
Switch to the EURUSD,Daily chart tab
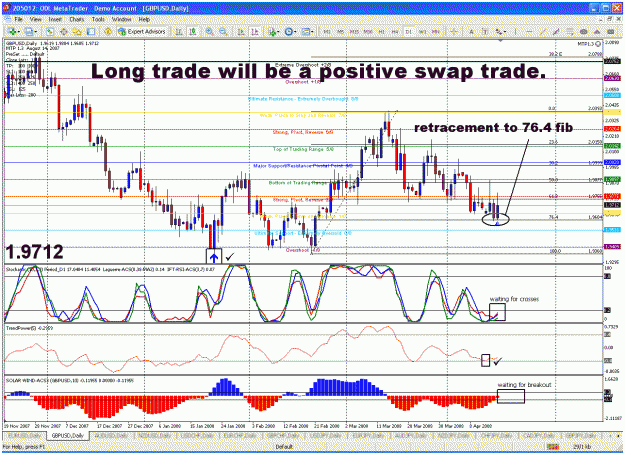(x=25, y=436)
